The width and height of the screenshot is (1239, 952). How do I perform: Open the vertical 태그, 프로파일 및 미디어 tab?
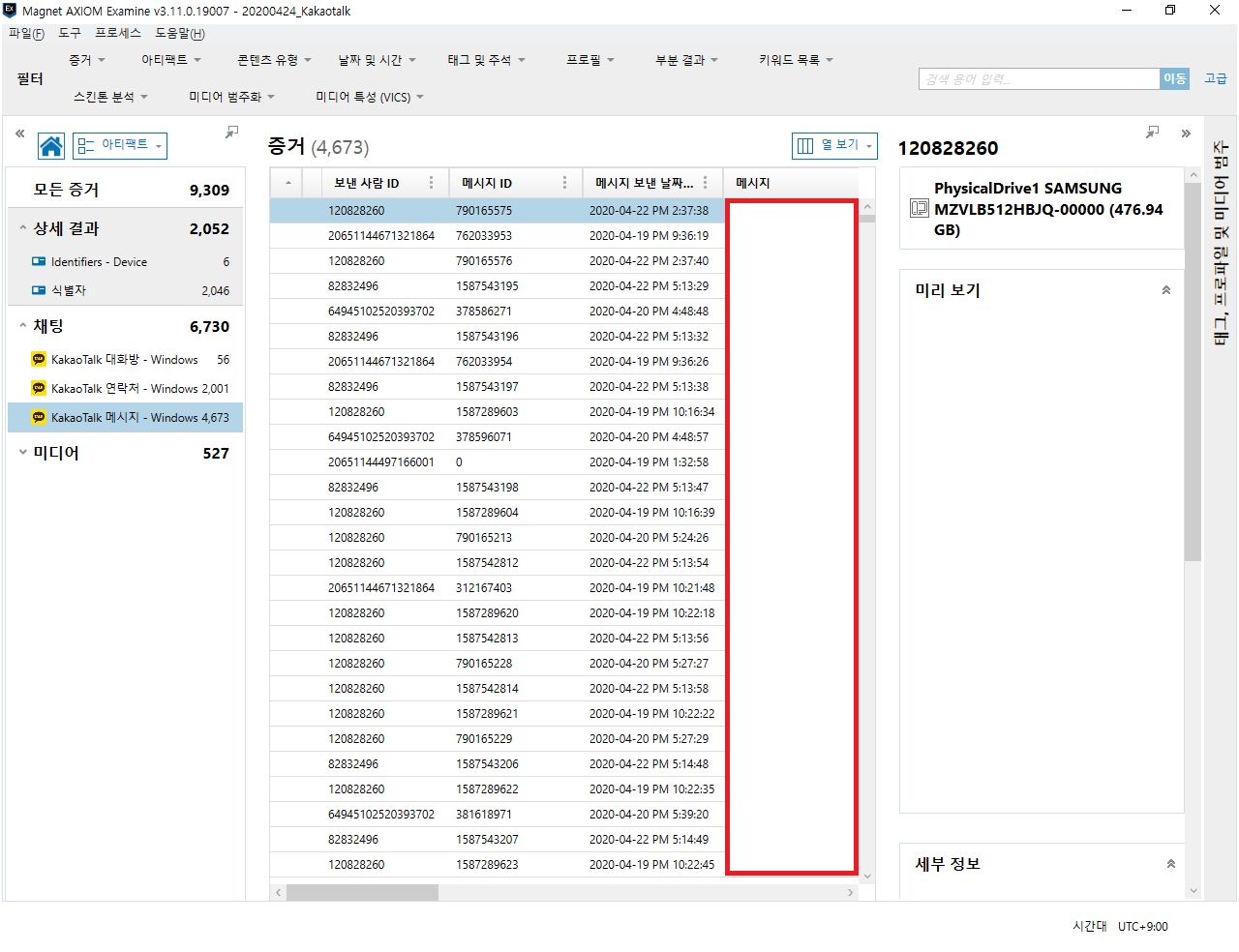coord(1221,242)
